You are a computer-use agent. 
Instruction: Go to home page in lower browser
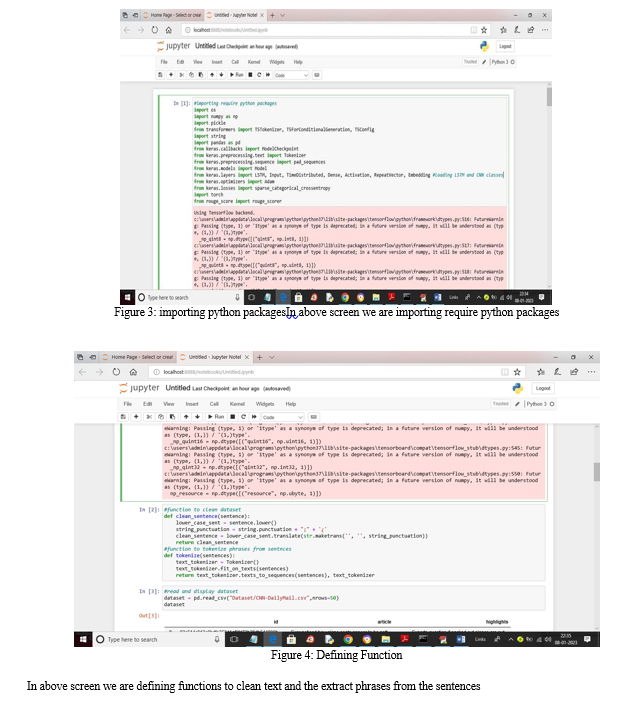coord(133,372)
